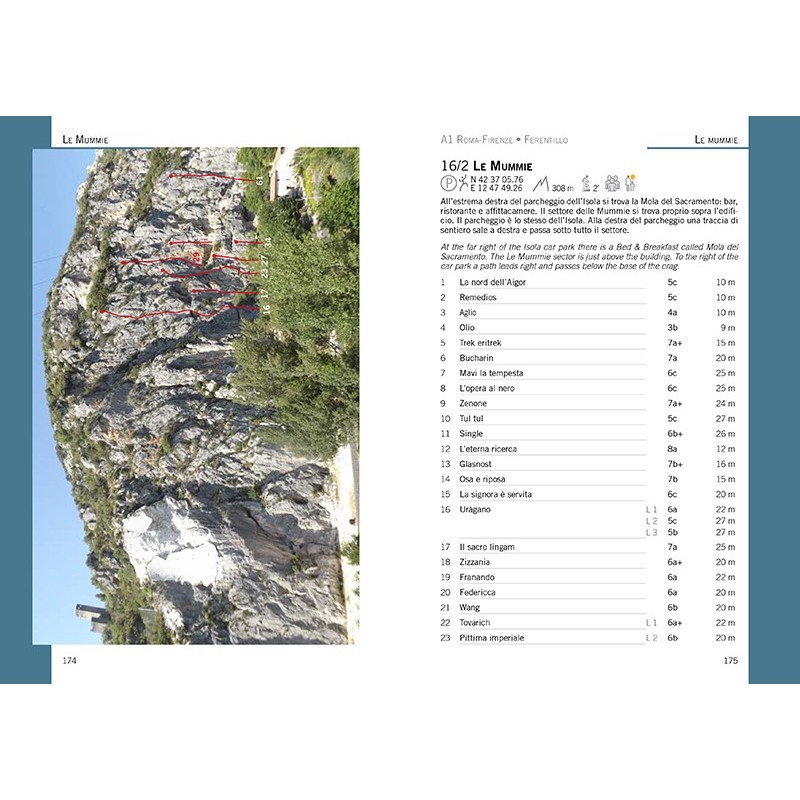
Task: Click the 'A1 Roma-Firenze • Ferentillo' breadcrumb
Action: point(504,140)
